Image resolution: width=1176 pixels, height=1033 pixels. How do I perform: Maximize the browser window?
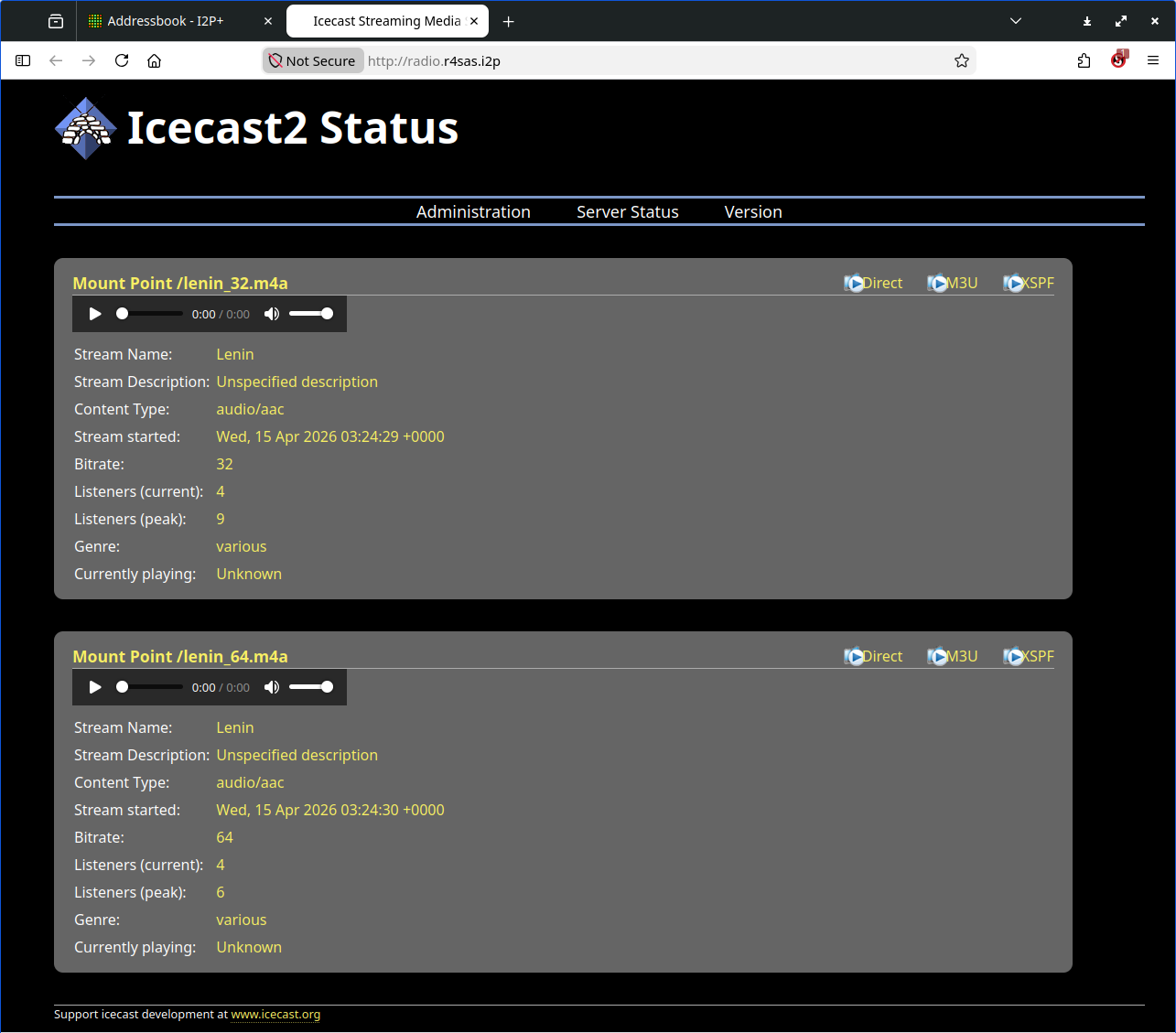1121,21
